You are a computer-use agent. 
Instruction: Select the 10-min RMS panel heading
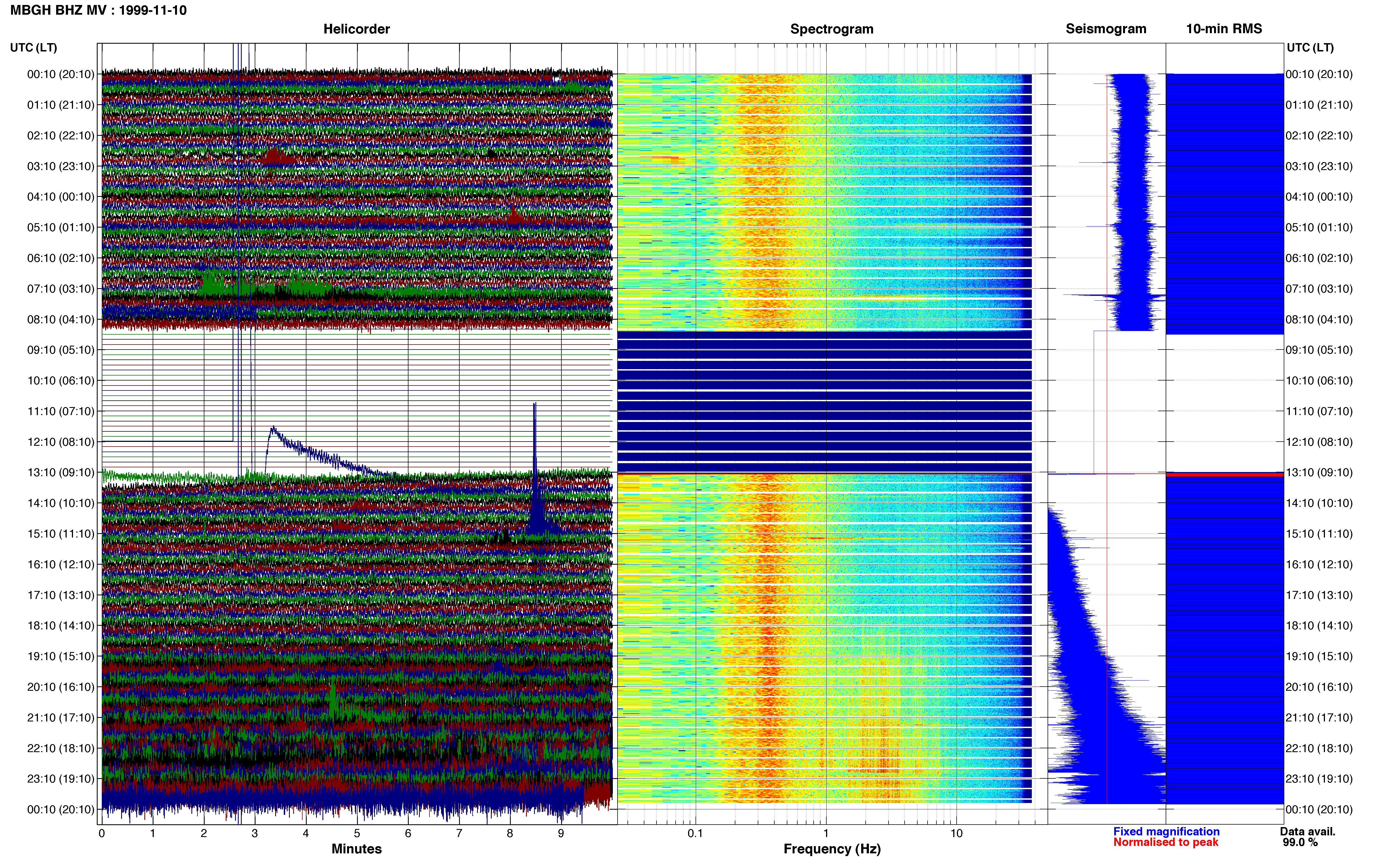click(1224, 29)
